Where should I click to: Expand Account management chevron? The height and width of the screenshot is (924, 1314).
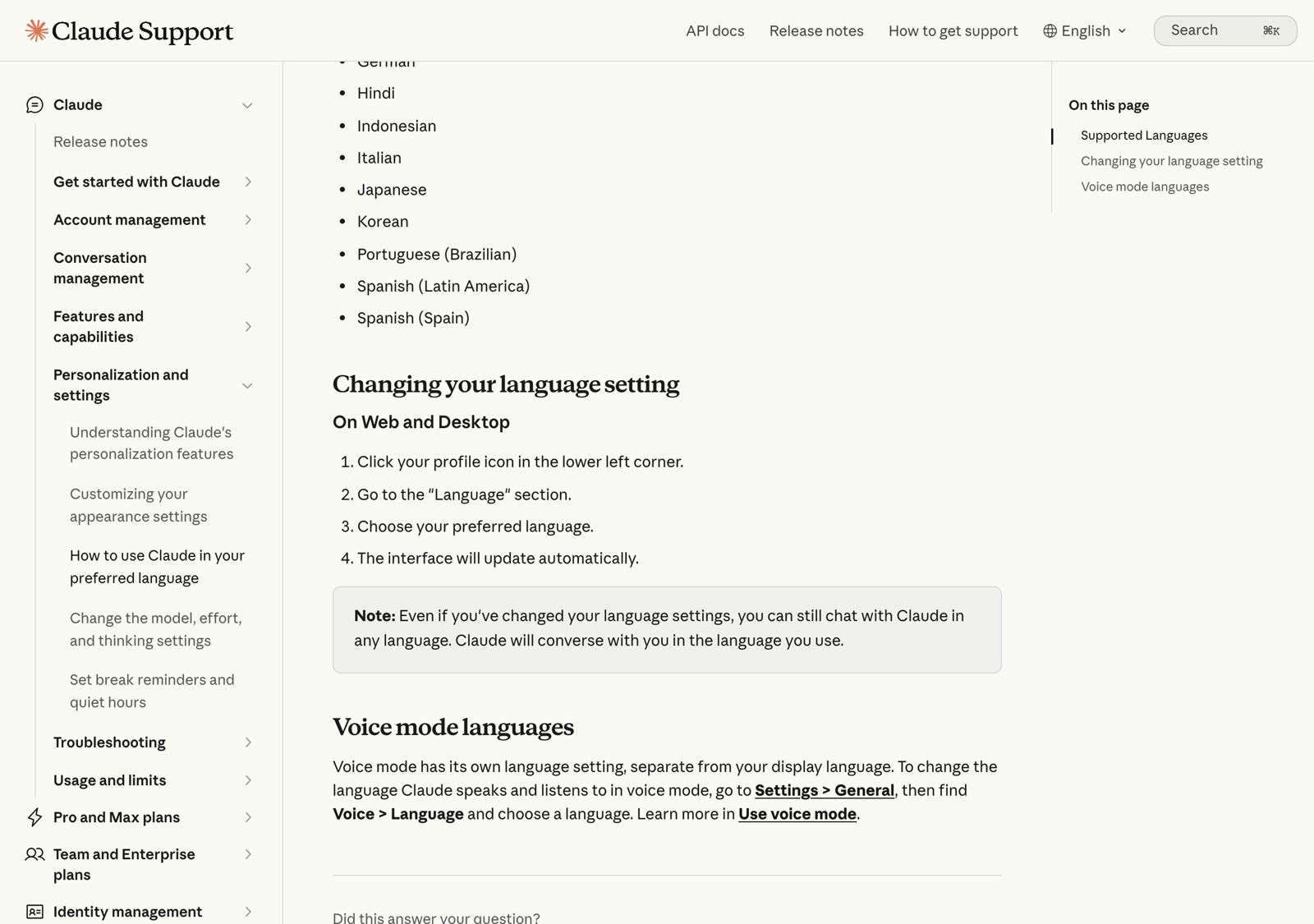pyautogui.click(x=247, y=220)
